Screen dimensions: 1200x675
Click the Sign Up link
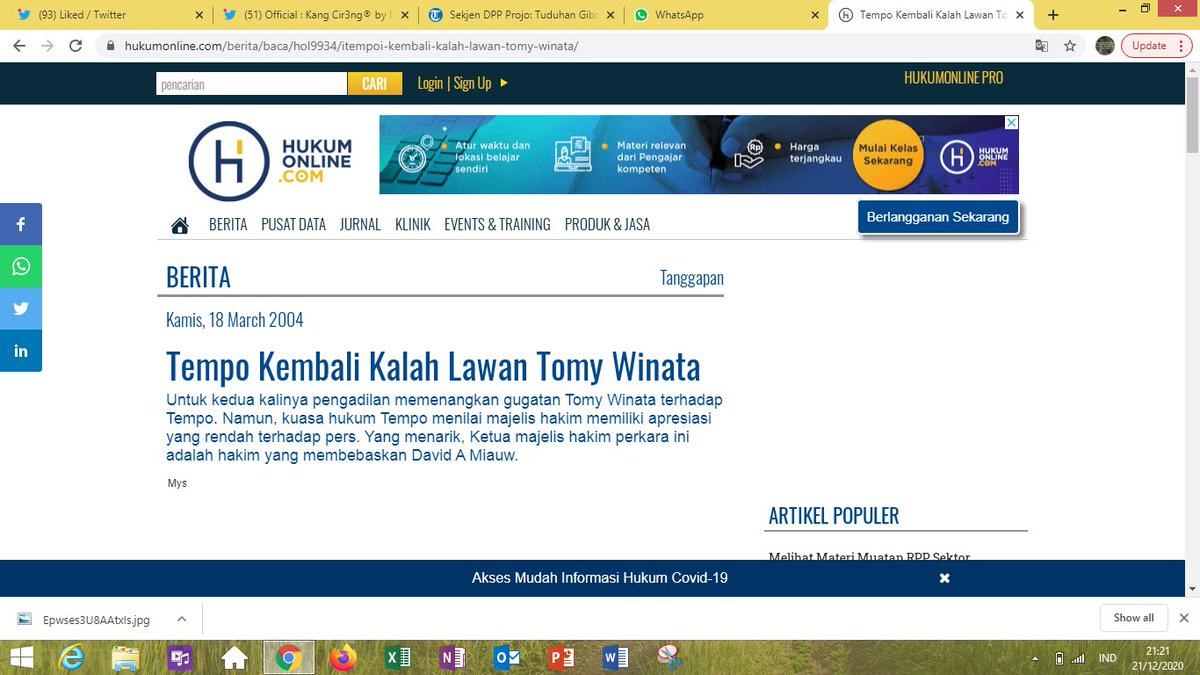[x=472, y=83]
